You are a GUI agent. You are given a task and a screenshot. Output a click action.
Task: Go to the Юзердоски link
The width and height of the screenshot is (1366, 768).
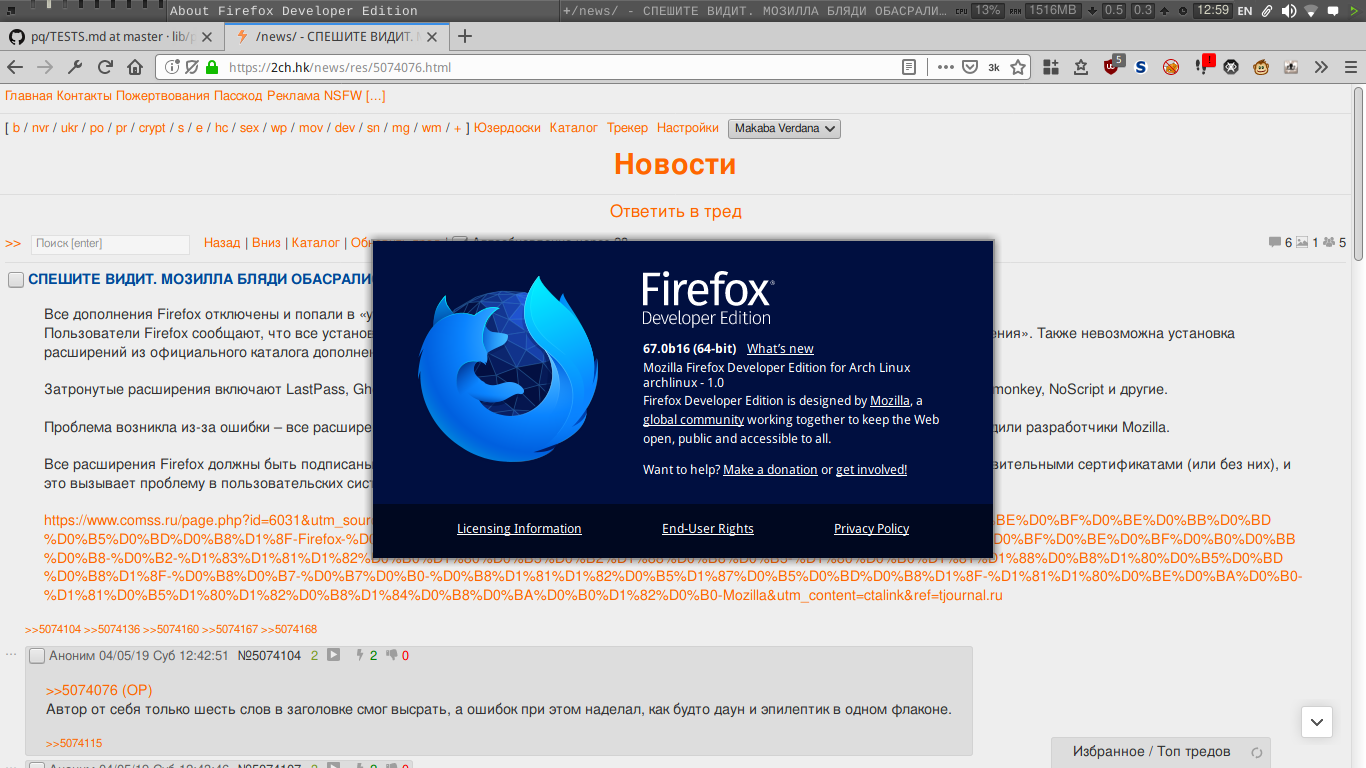(507, 128)
